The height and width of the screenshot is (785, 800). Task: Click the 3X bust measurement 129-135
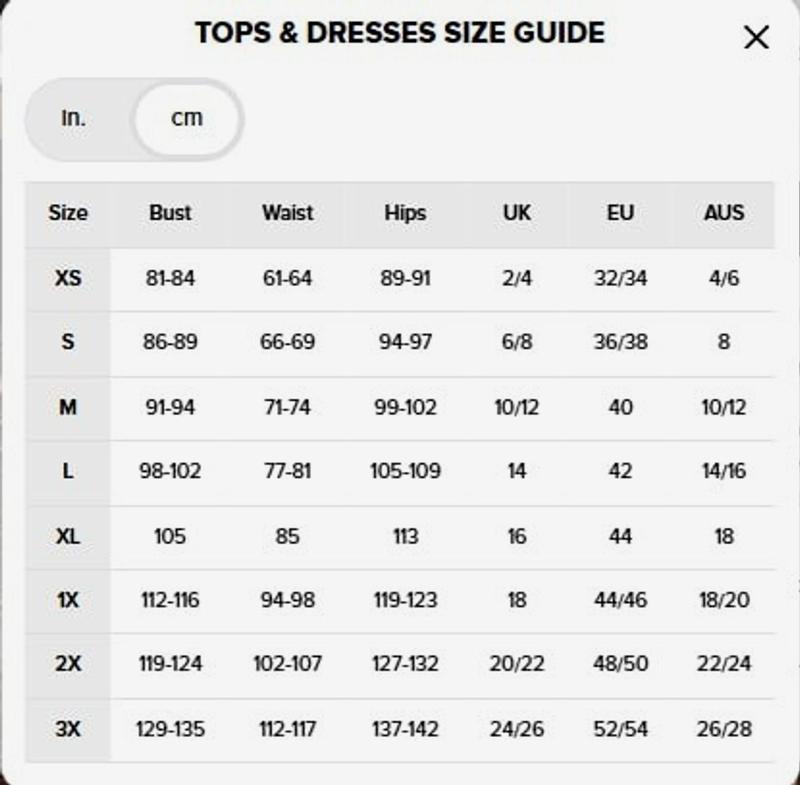tap(170, 729)
